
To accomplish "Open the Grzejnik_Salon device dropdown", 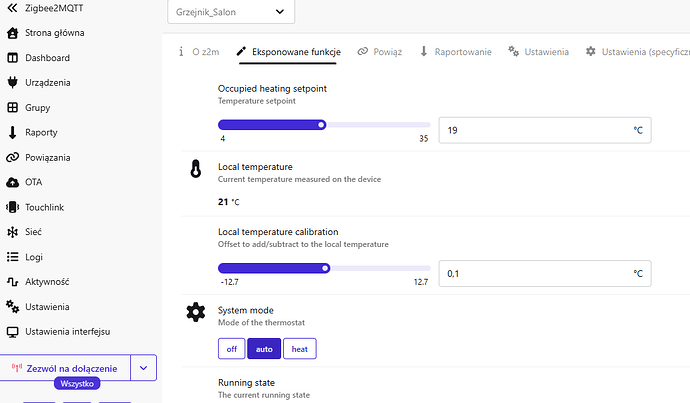I will coord(231,13).
